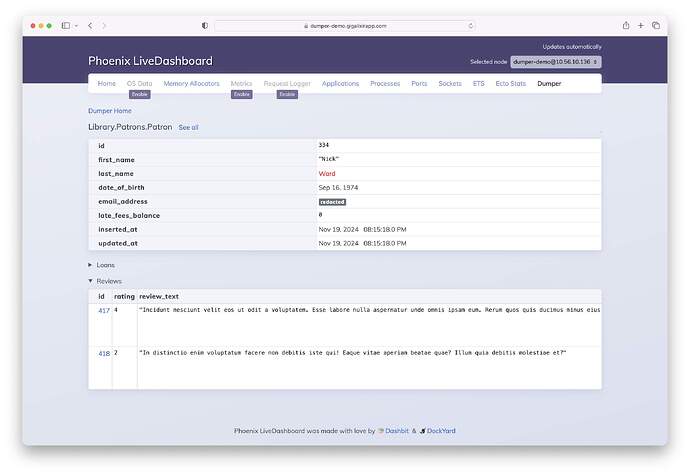The height and width of the screenshot is (474, 690).
Task: Click Enable badge under Metrics
Action: click(x=242, y=94)
